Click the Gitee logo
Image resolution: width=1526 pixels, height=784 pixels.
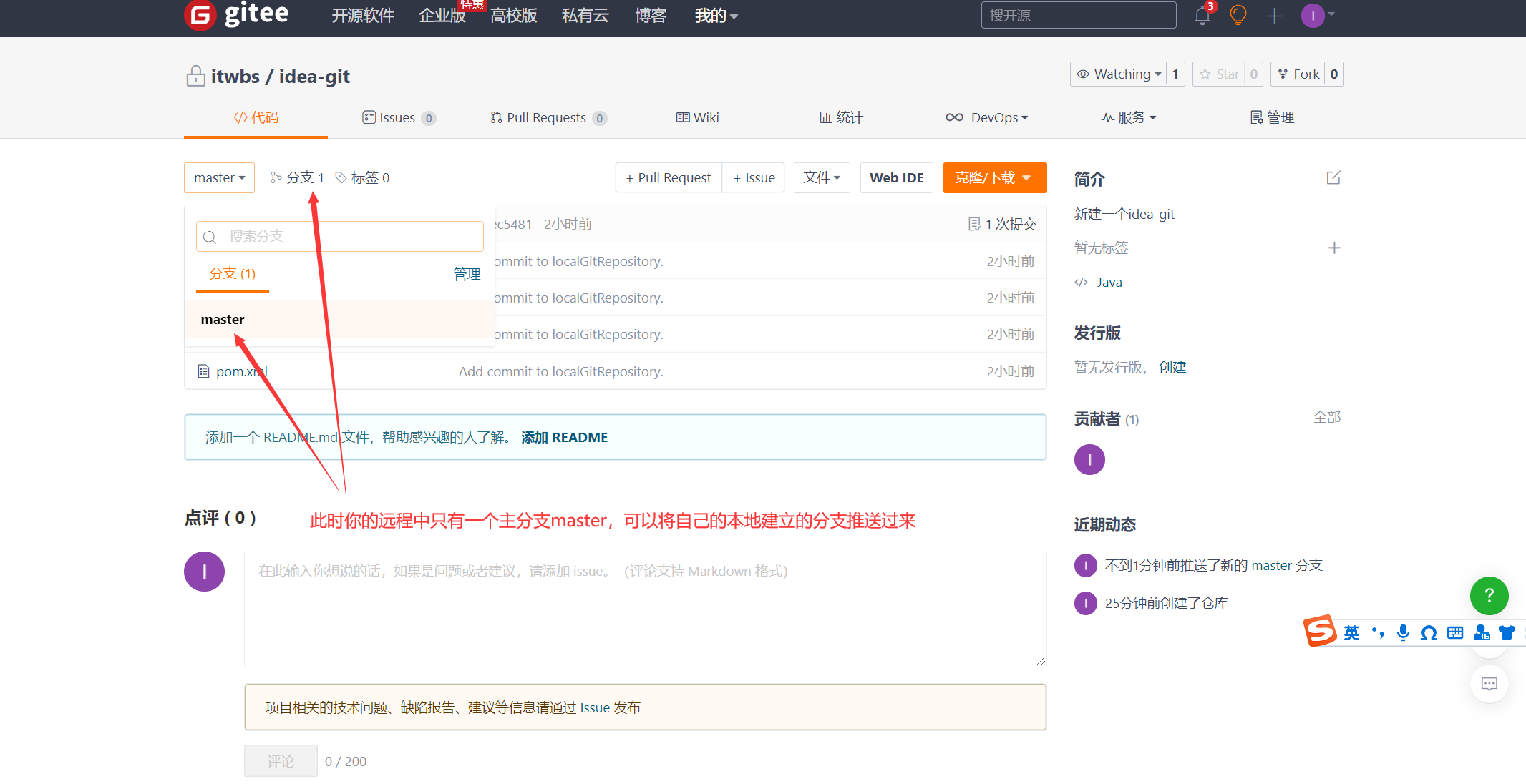237,14
